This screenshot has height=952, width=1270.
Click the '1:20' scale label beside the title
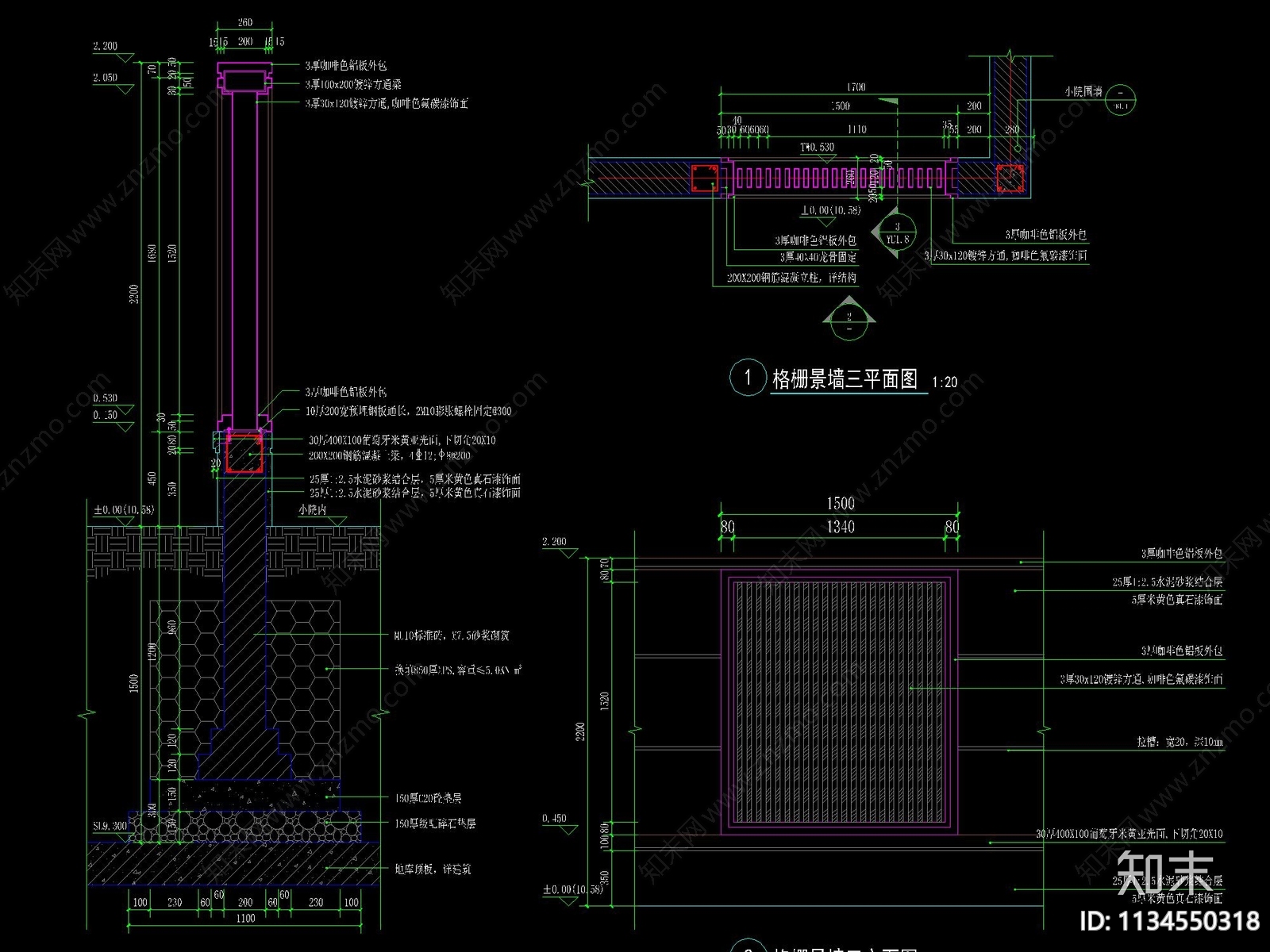(x=945, y=382)
